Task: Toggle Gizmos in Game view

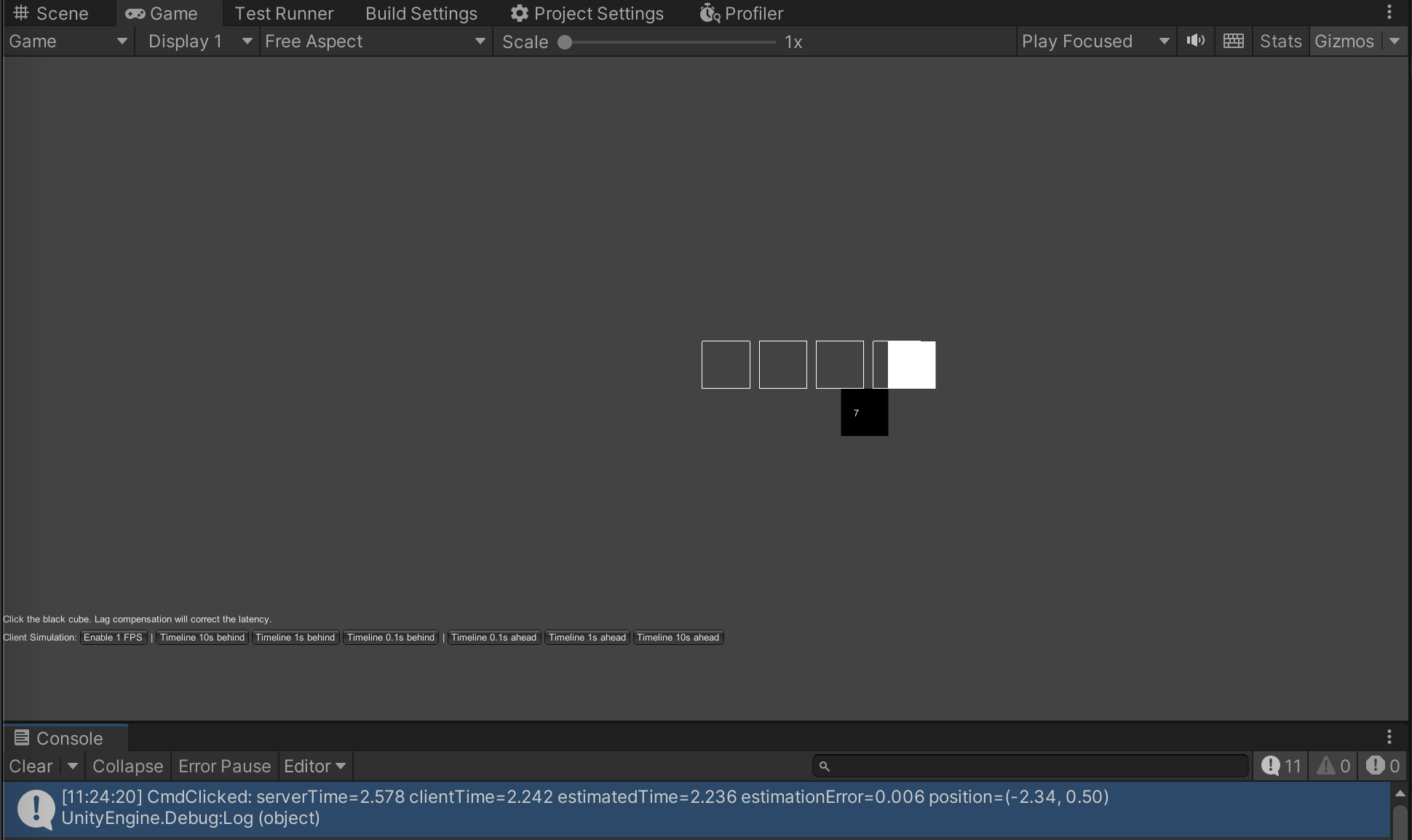Action: click(x=1344, y=41)
